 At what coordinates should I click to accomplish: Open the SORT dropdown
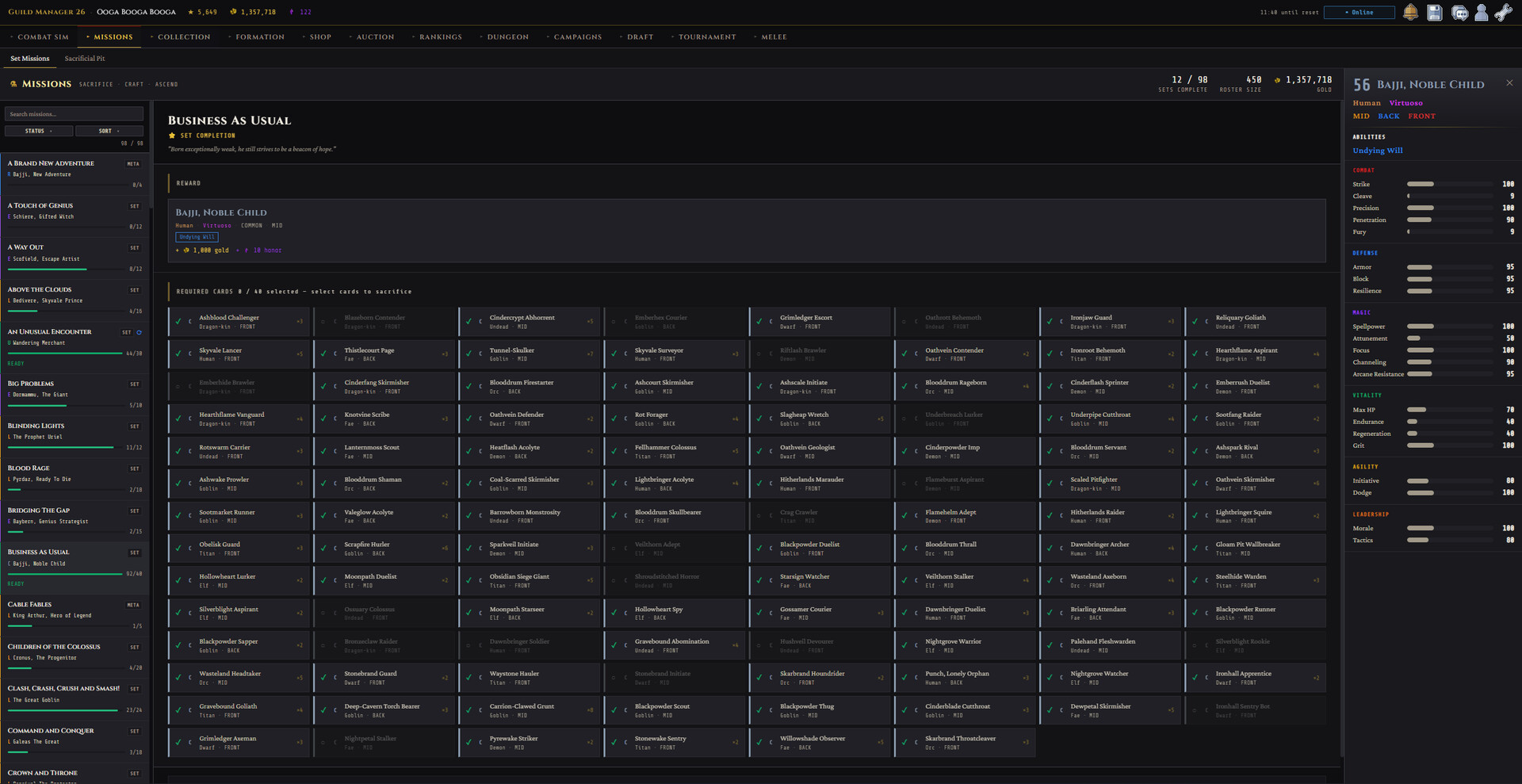point(109,130)
